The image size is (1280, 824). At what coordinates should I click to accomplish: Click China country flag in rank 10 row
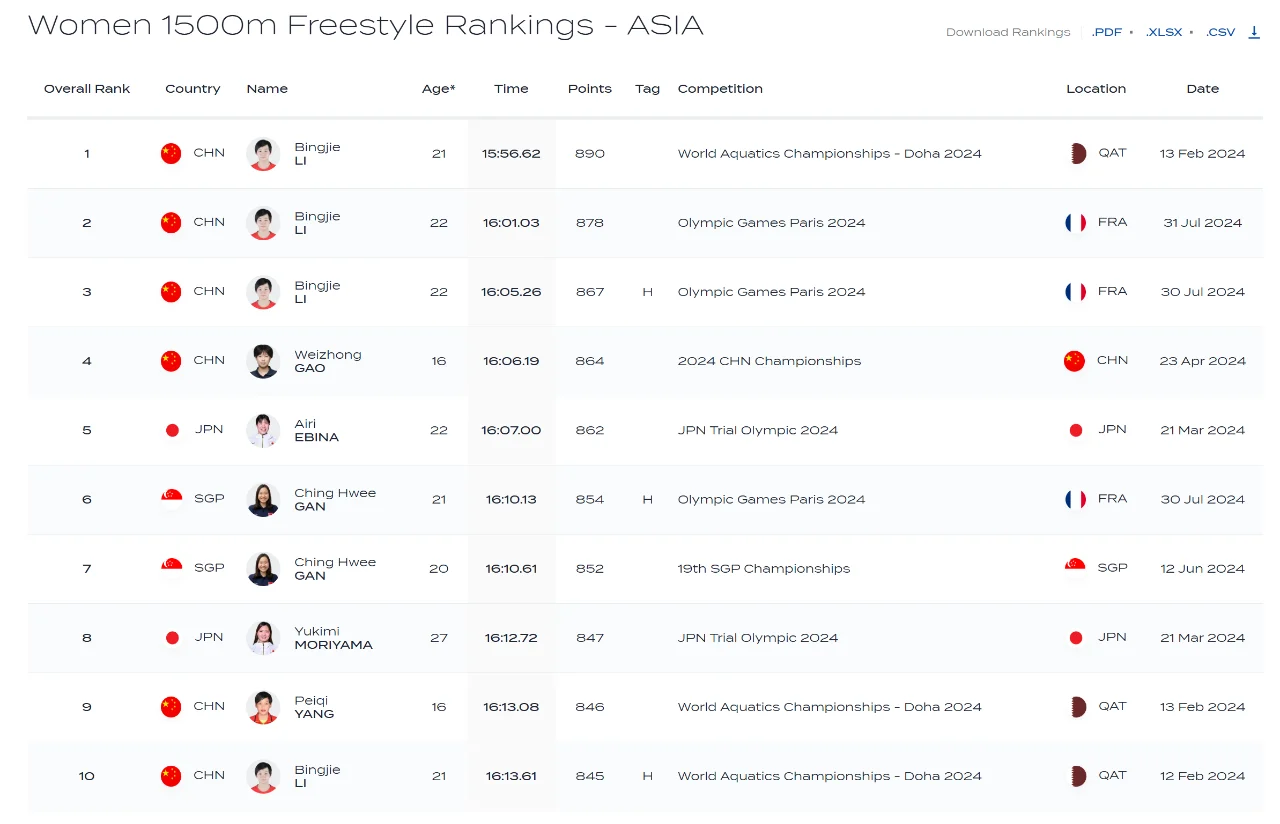click(x=171, y=775)
